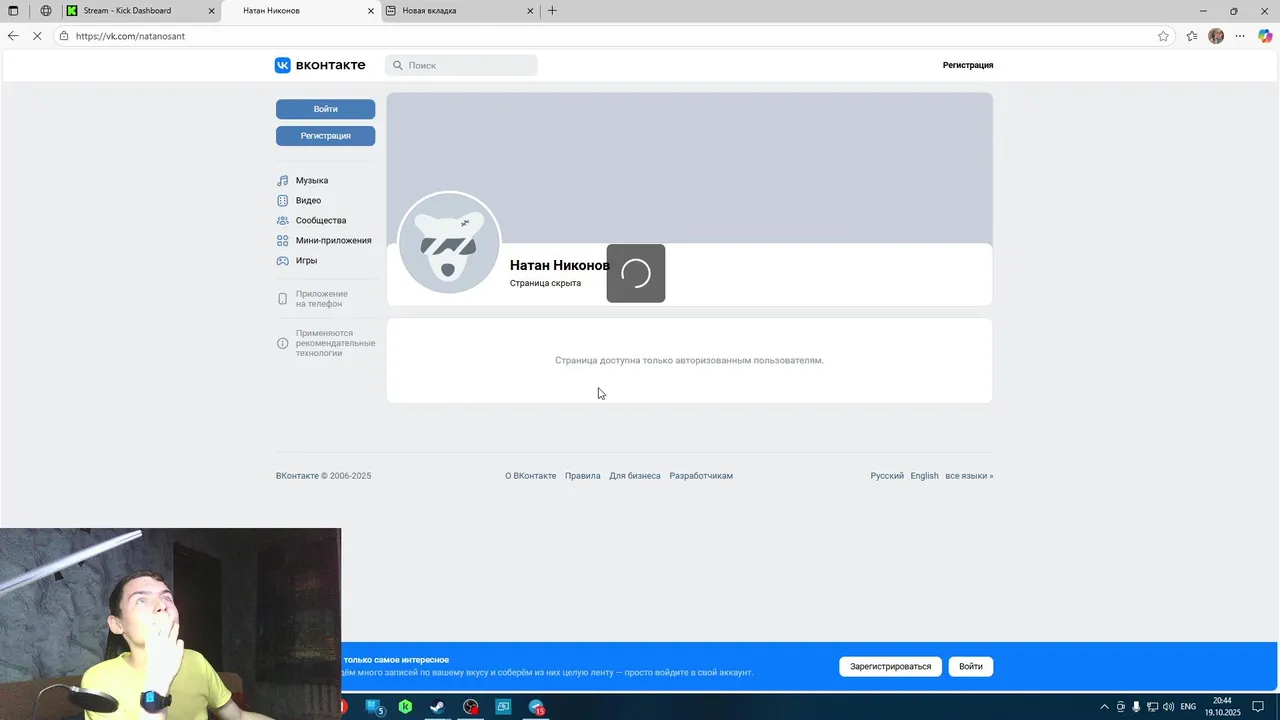The image size is (1280, 720).
Task: Click the sidebar Регистрация button
Action: pos(326,136)
